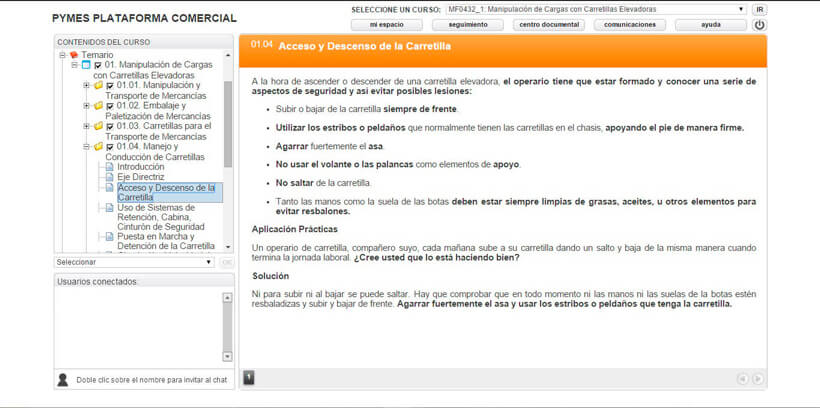Viewport: 820px width, 408px height.
Task: Click the user silhouette chat icon
Action: pyautogui.click(x=63, y=380)
